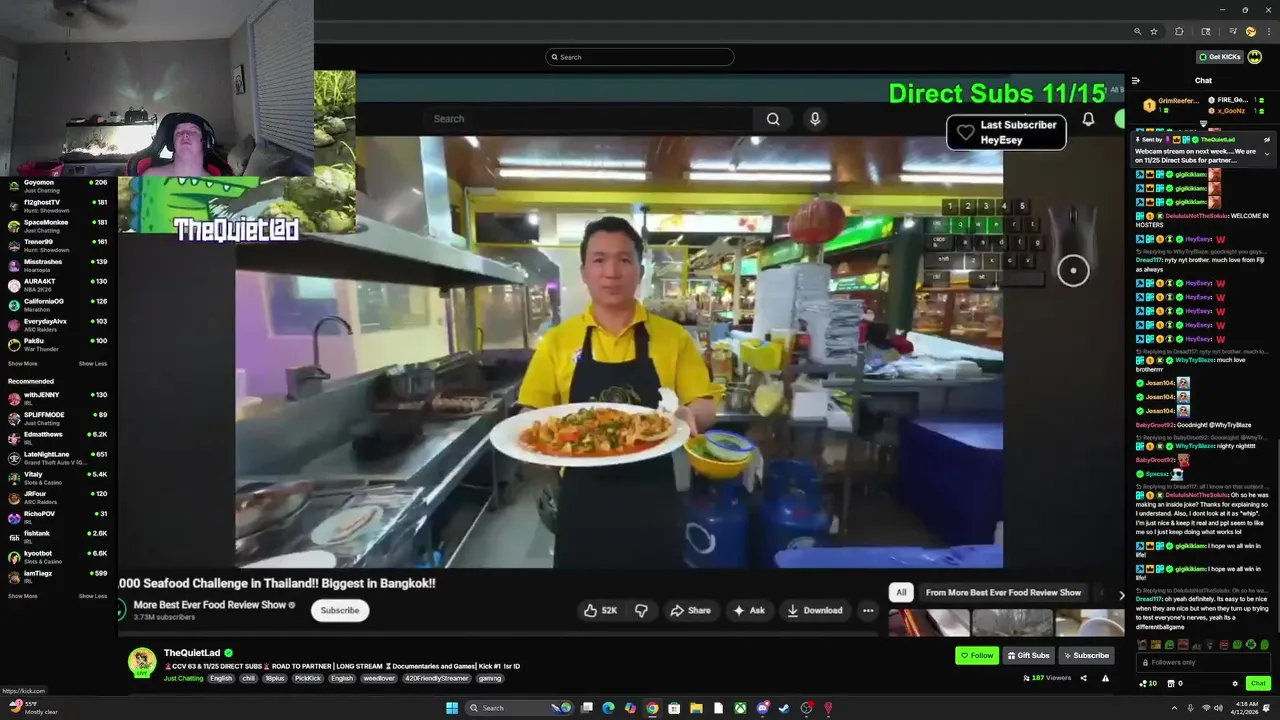This screenshot has height=720, width=1280.
Task: Open Steam from the taskbar
Action: (784, 708)
